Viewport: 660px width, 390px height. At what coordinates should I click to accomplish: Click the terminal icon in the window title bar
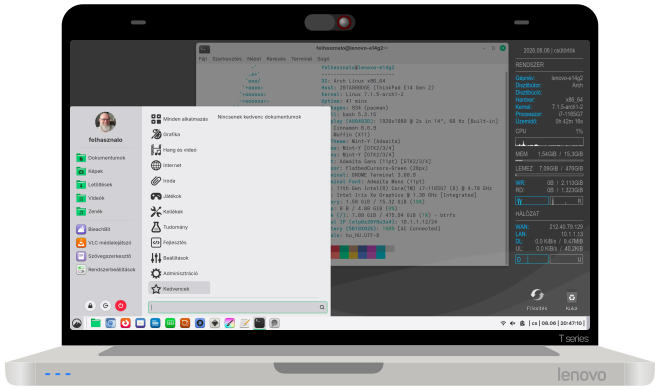click(205, 49)
